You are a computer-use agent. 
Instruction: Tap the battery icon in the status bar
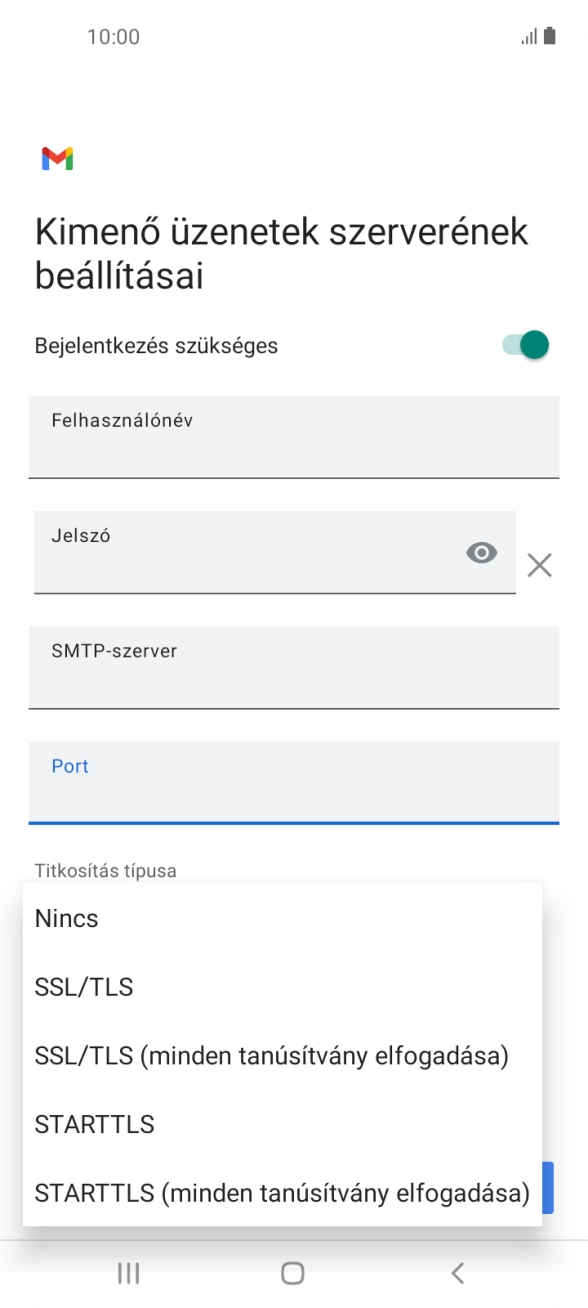point(551,36)
